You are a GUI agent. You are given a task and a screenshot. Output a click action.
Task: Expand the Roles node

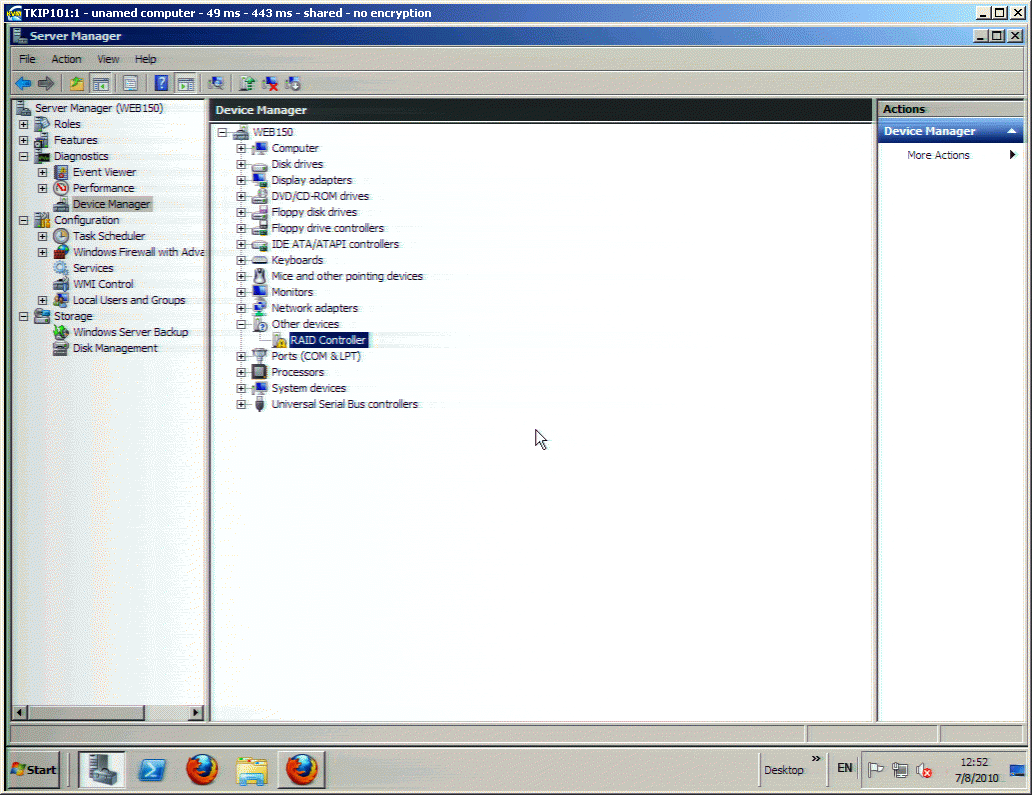(x=24, y=124)
